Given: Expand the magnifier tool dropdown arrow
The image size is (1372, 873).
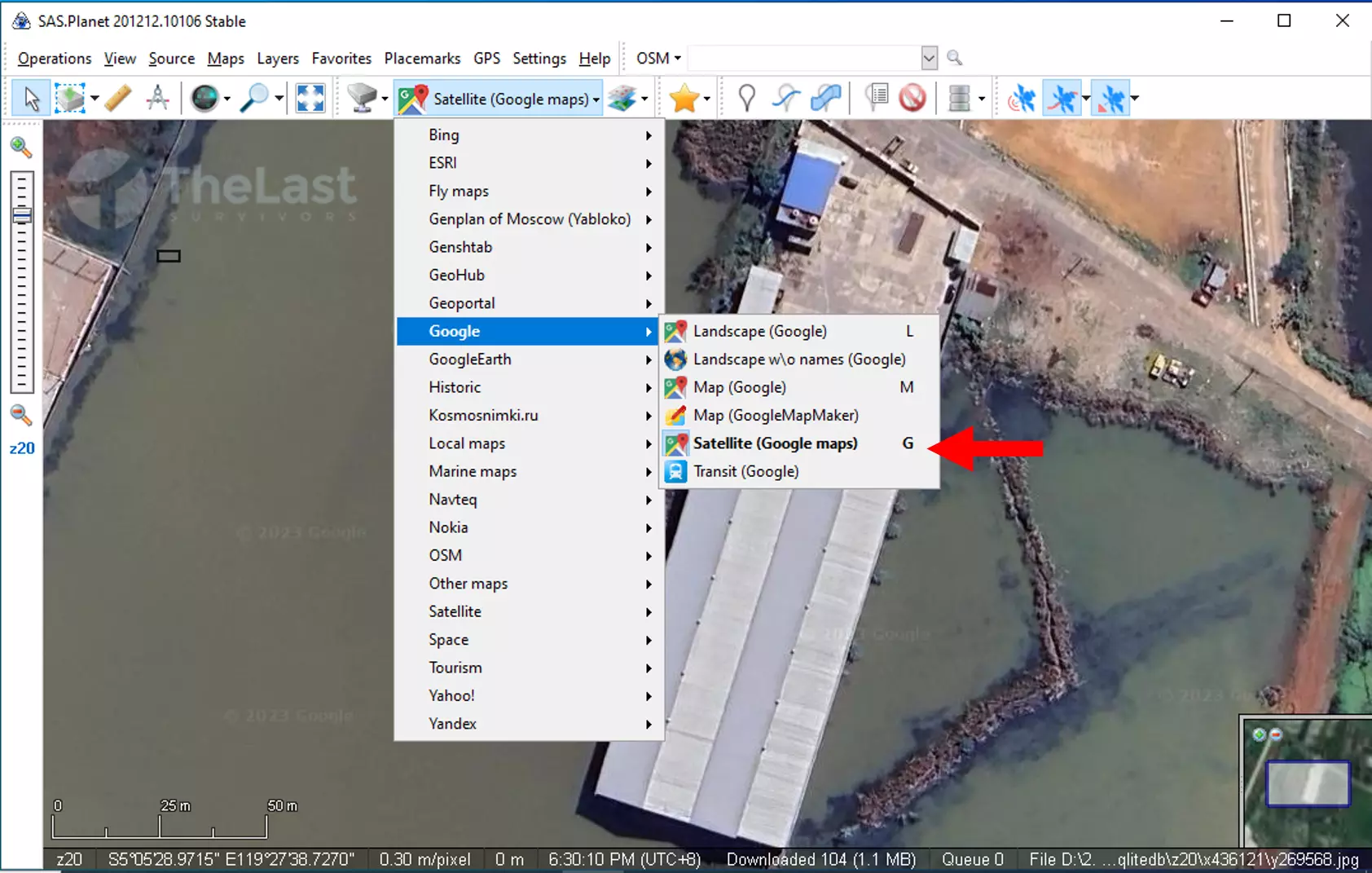Looking at the screenshot, I should [279, 99].
